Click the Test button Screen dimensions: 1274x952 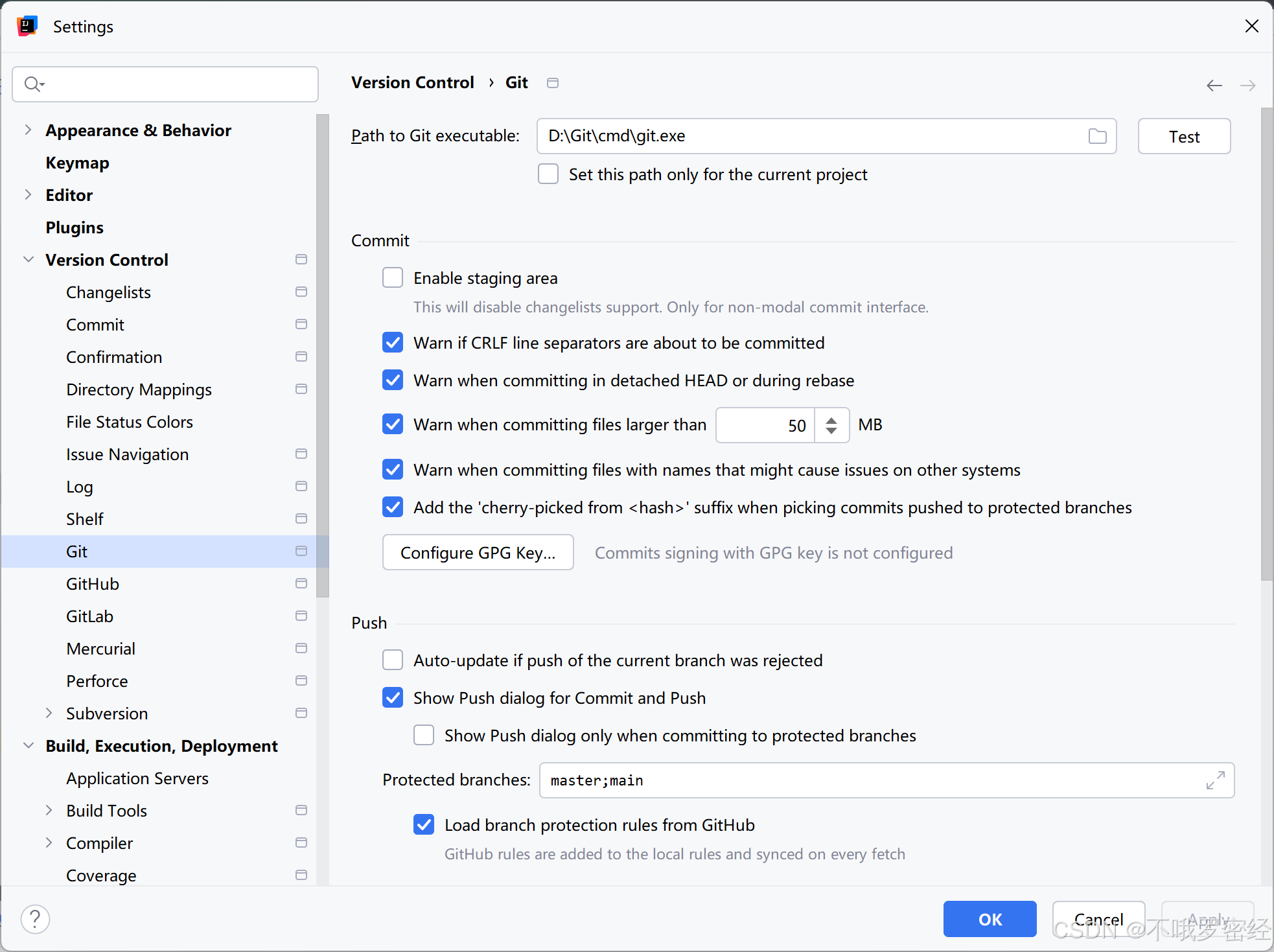(1183, 136)
